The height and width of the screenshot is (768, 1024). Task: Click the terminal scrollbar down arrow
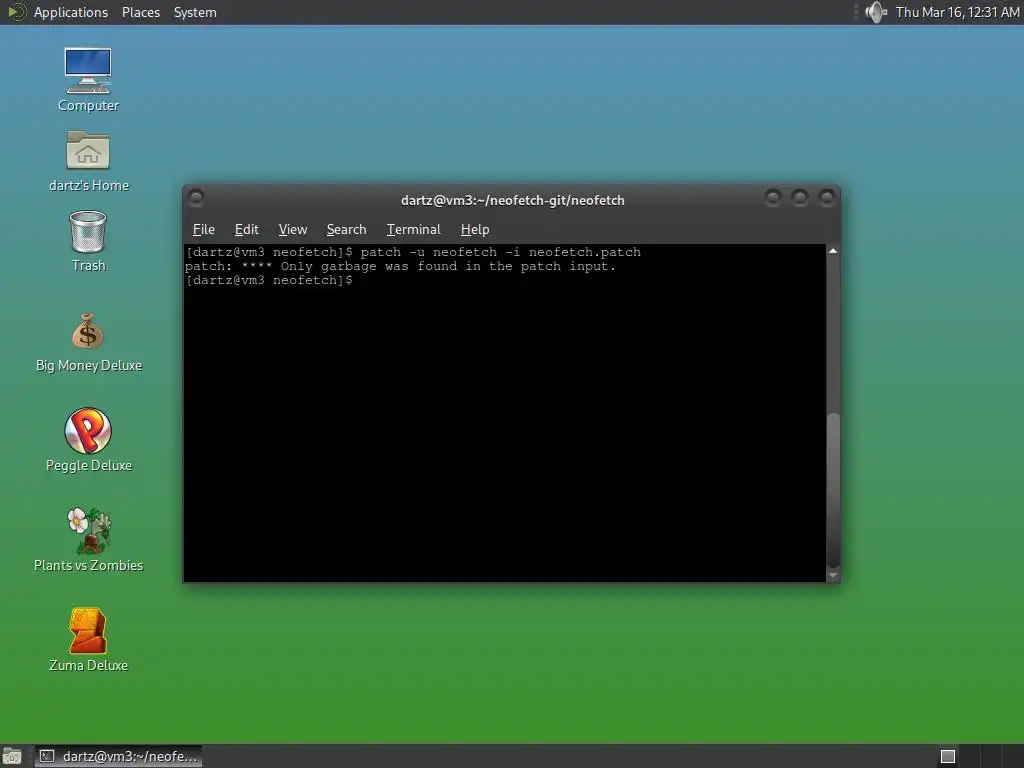(x=833, y=575)
